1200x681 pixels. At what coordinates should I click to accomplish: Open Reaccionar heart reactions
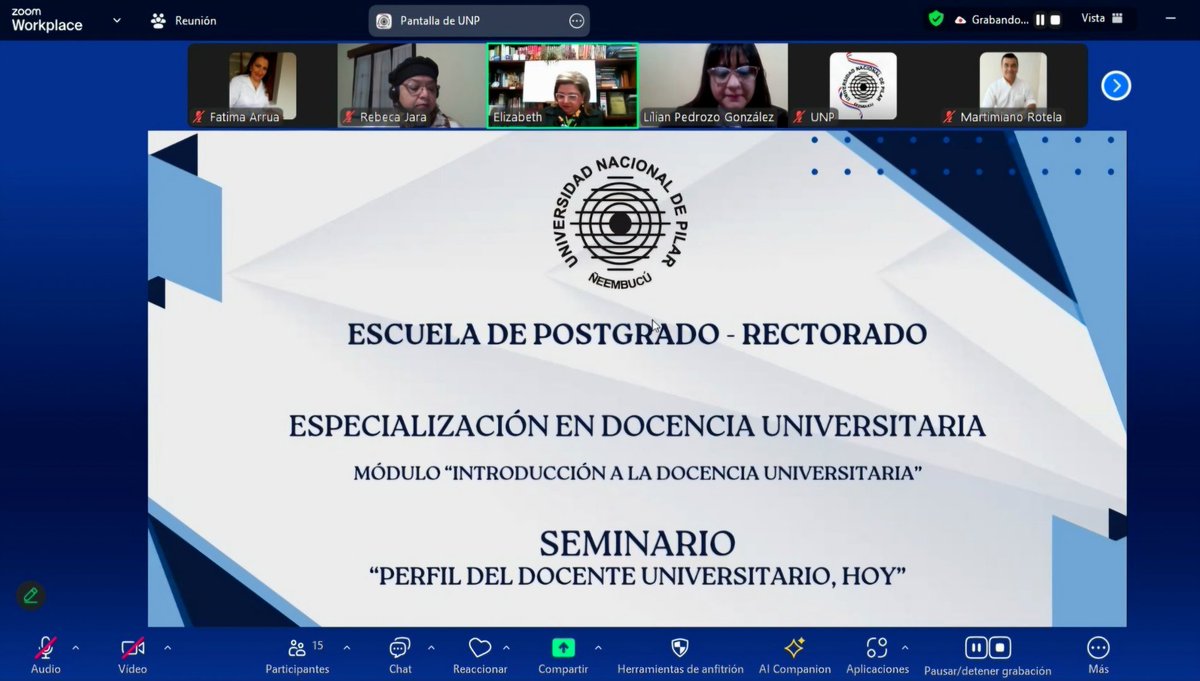click(x=480, y=655)
